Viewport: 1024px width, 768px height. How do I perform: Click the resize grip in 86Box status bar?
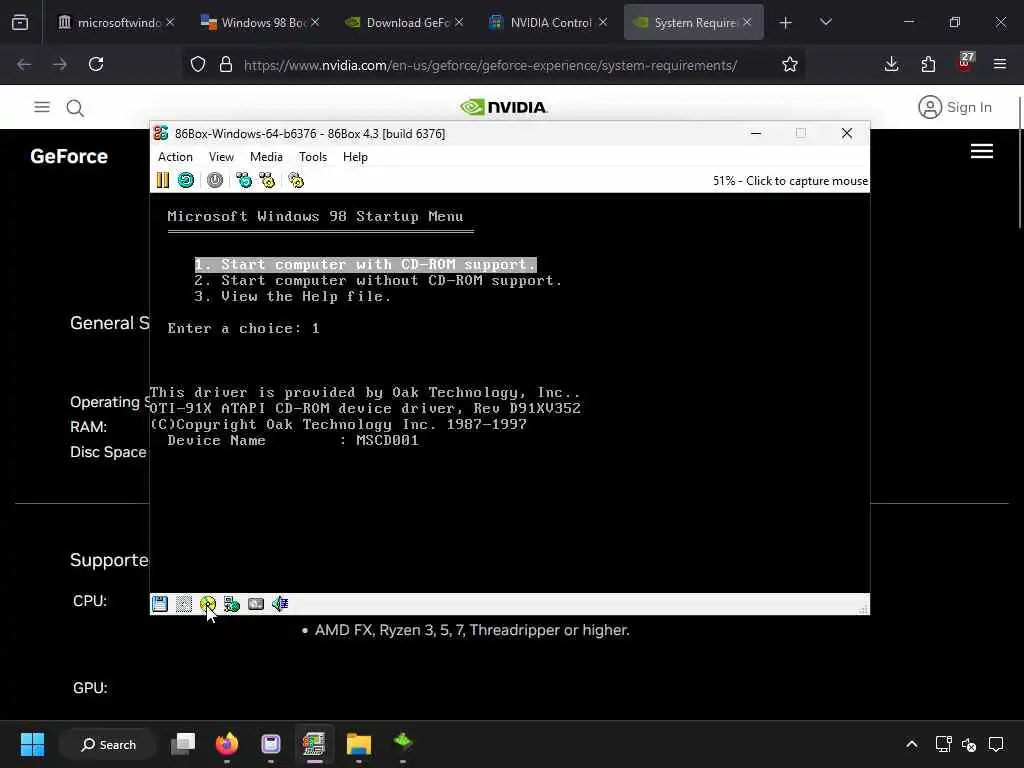coord(863,609)
